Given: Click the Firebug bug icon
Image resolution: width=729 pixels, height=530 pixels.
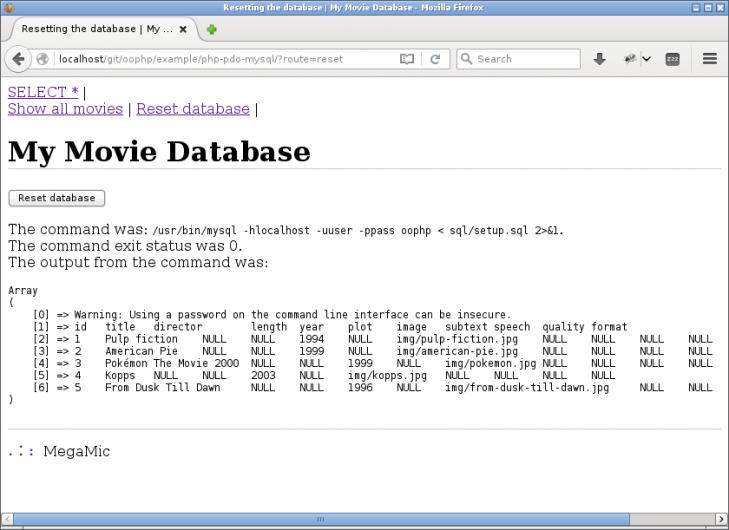Looking at the screenshot, I should pos(630,59).
